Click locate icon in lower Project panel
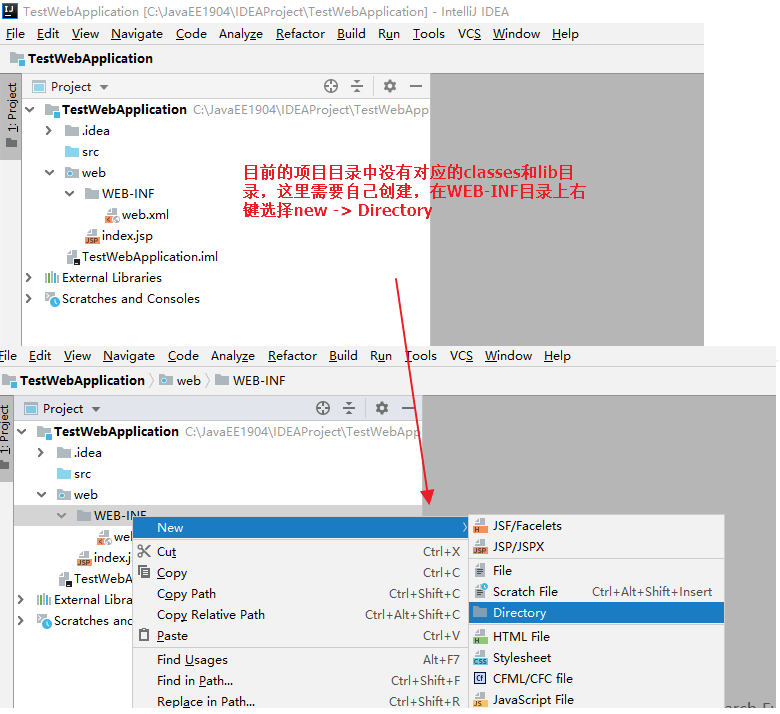The height and width of the screenshot is (714, 780). coord(323,408)
